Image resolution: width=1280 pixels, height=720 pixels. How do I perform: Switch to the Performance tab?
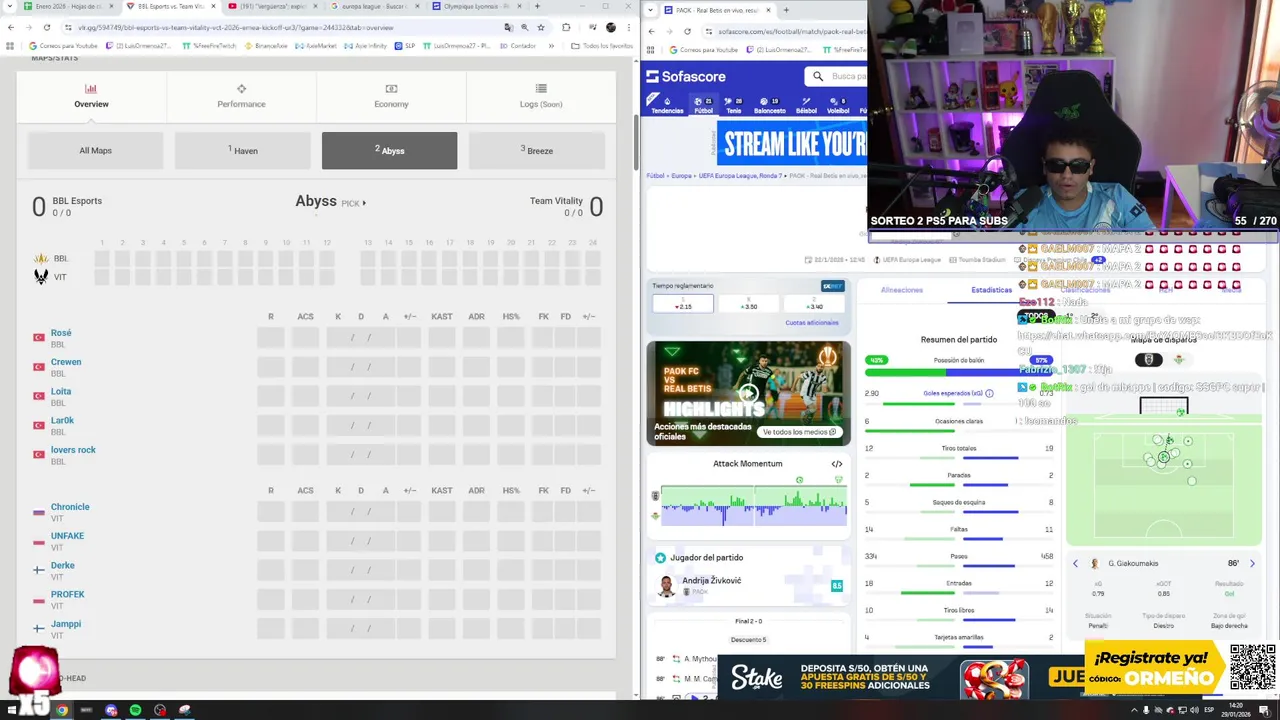coord(241,97)
